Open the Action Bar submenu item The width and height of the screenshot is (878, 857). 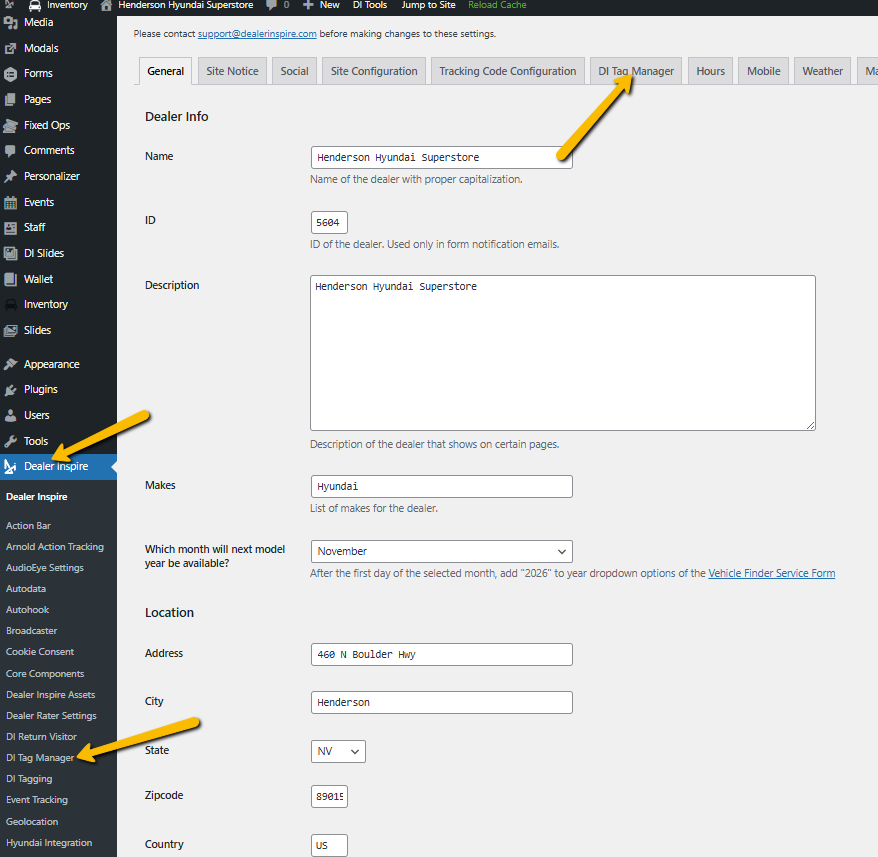[29, 525]
